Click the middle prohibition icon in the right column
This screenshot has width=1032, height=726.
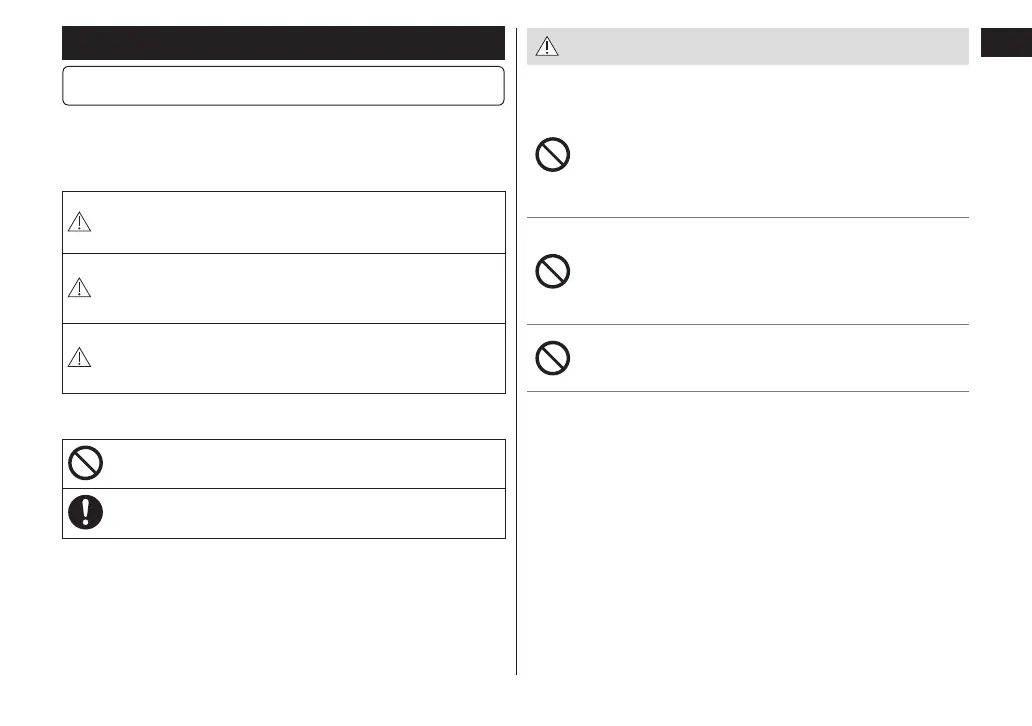(553, 272)
